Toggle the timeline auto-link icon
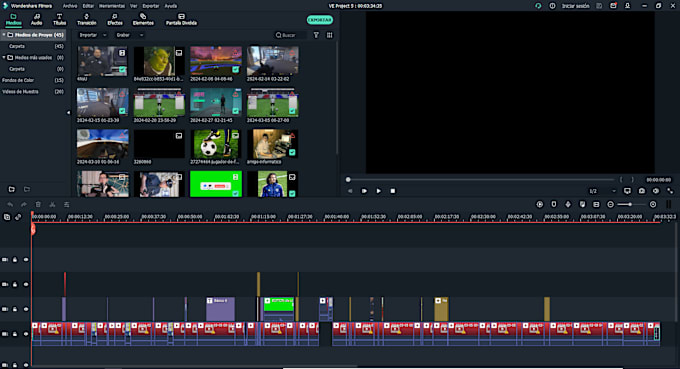The image size is (680, 369). pos(18,217)
